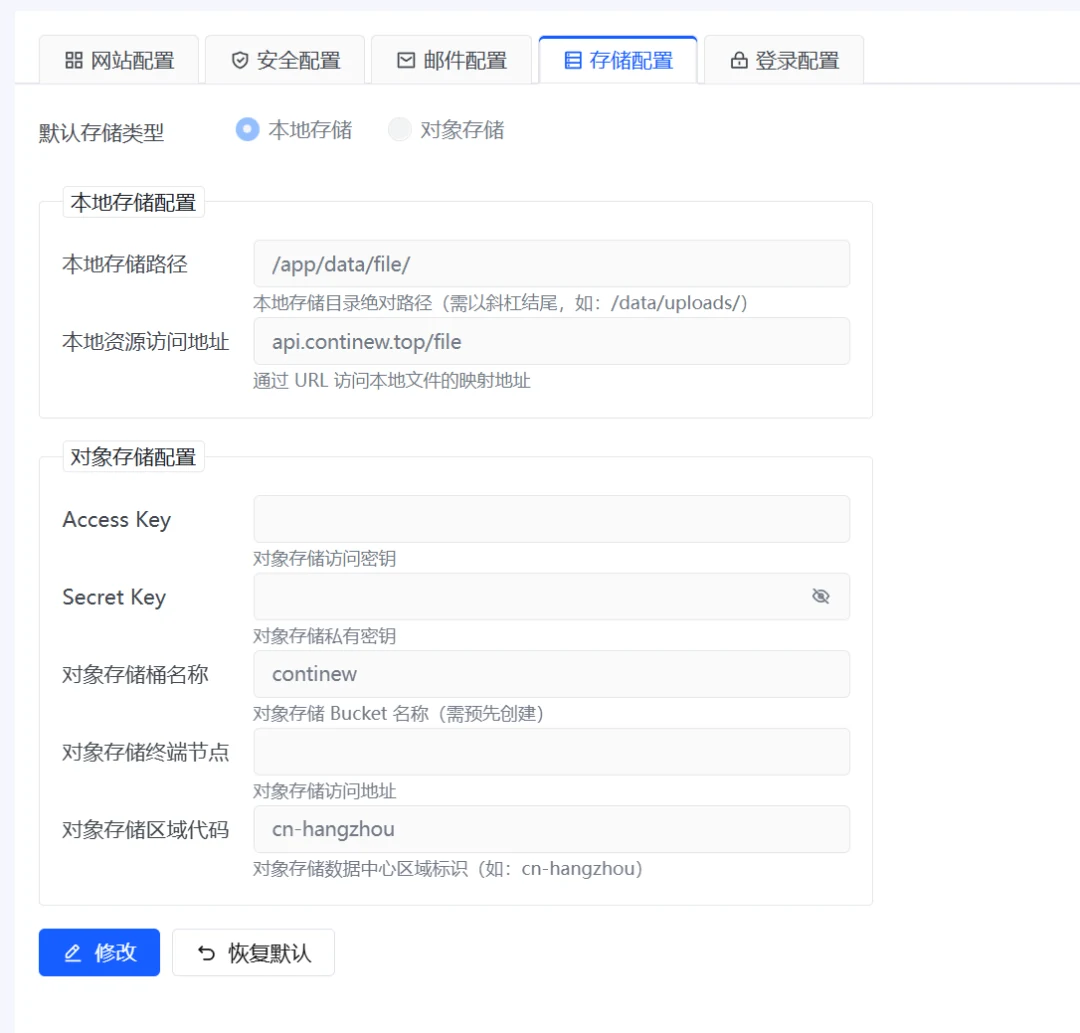Click the storage icon on 存储配置 tab
This screenshot has width=1080, height=1033.
tap(572, 61)
